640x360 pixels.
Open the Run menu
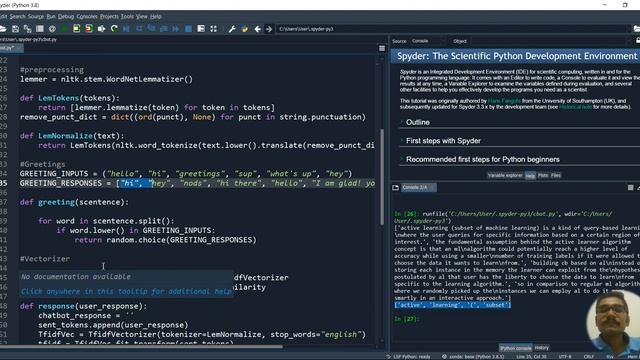[x=51, y=16]
